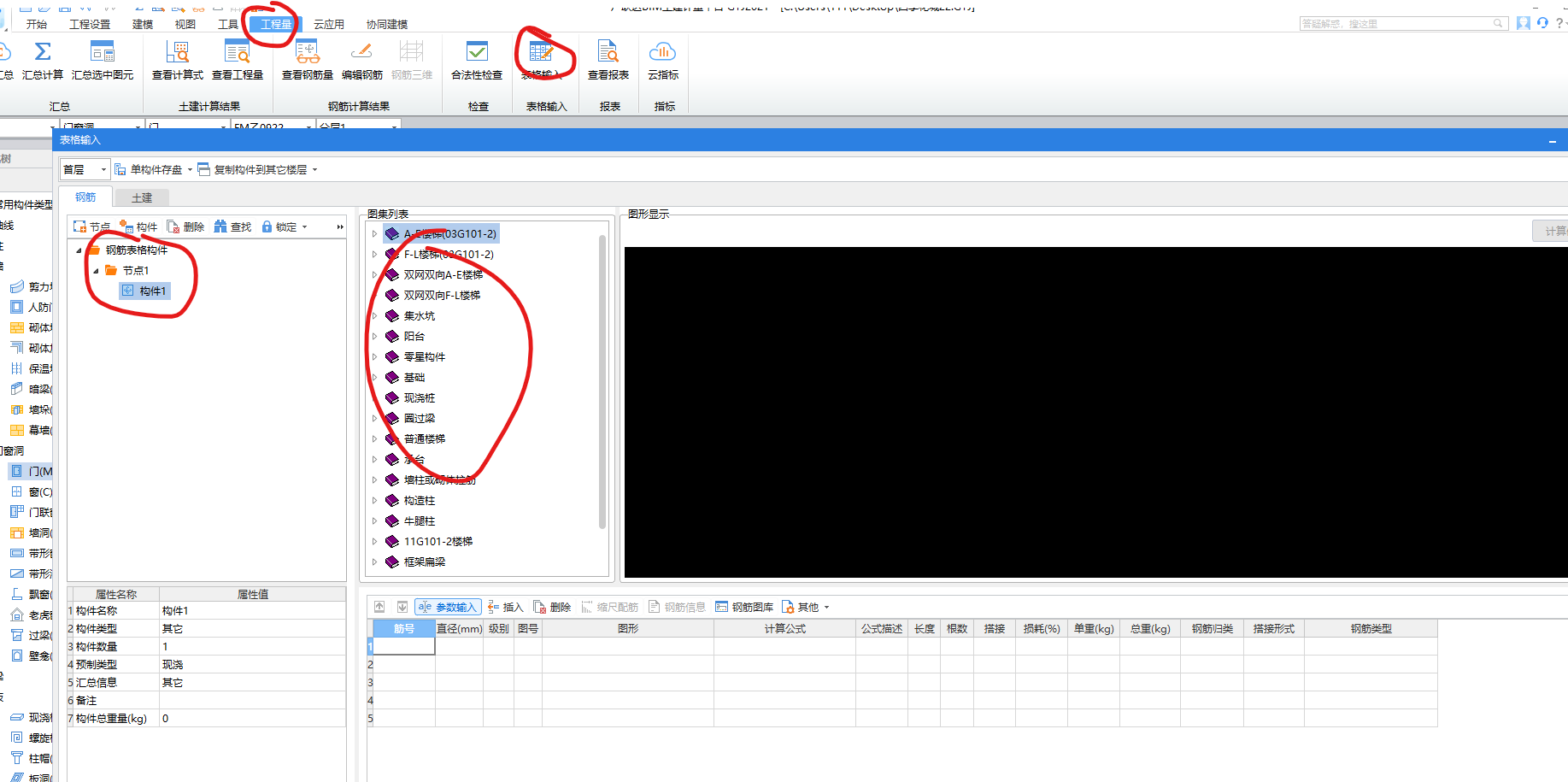Image resolution: width=1568 pixels, height=782 pixels.
Task: Open 查看钢筋量 tool
Action: [x=308, y=60]
